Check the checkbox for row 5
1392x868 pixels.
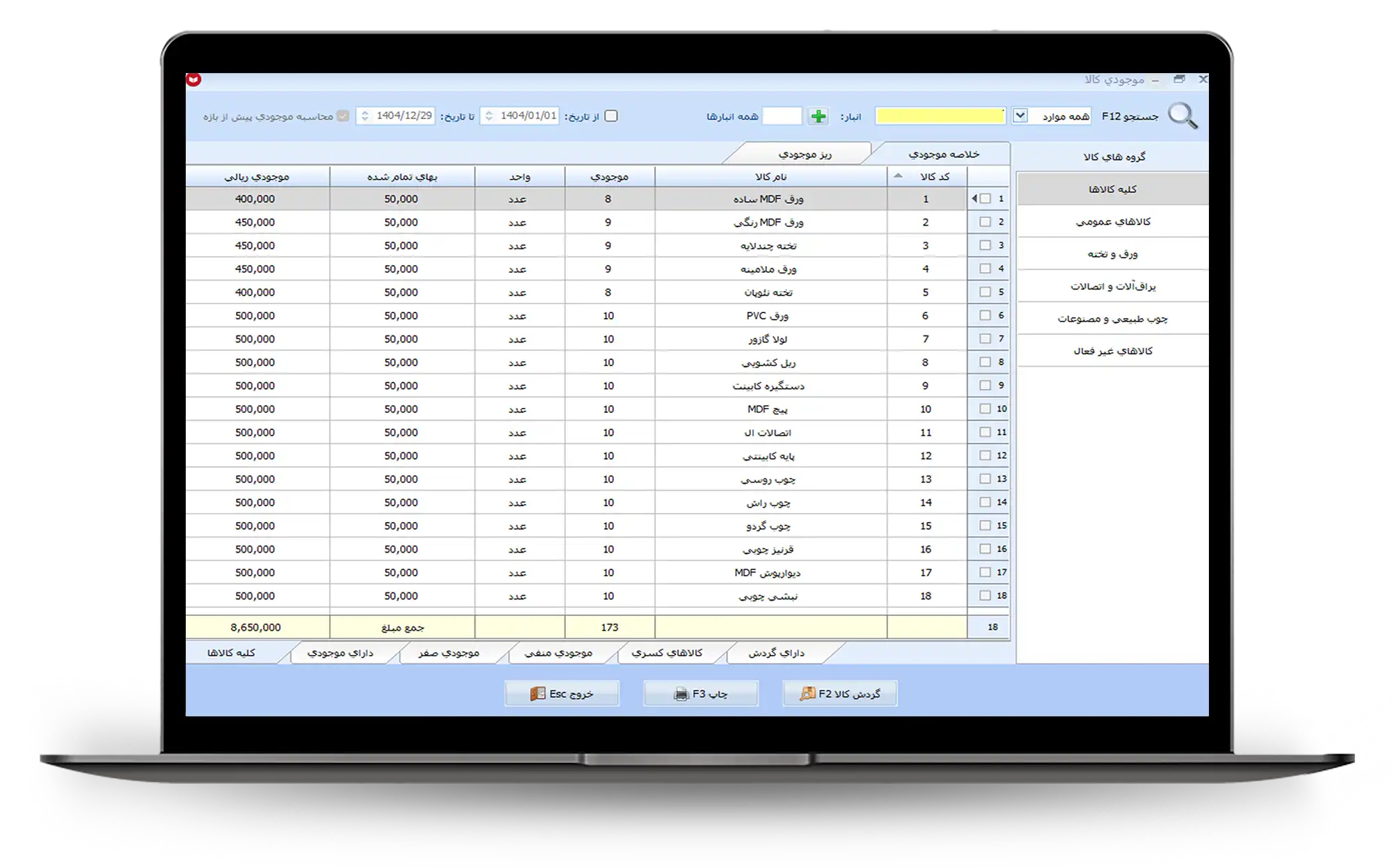point(985,292)
